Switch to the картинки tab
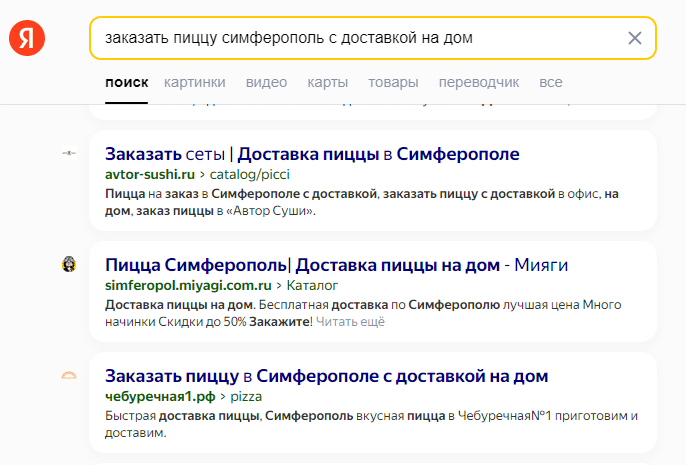Viewport: 686px width, 465px height. coord(195,82)
